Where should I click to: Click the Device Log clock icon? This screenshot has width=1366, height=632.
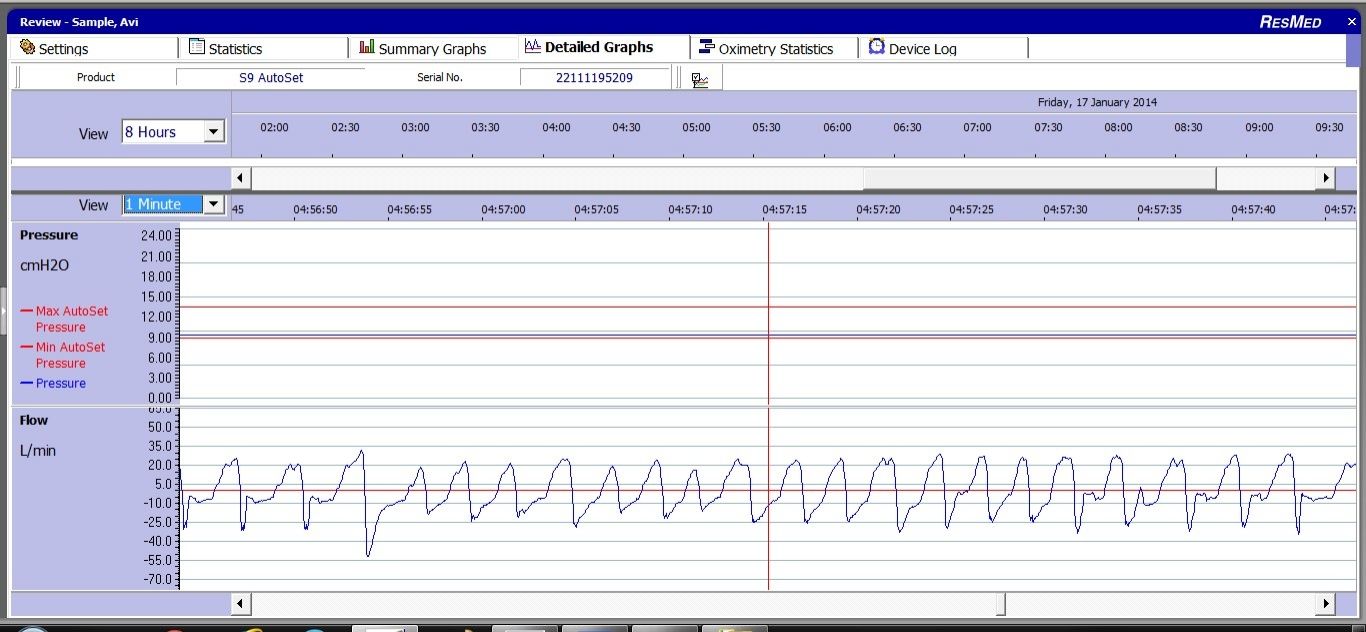pos(876,47)
